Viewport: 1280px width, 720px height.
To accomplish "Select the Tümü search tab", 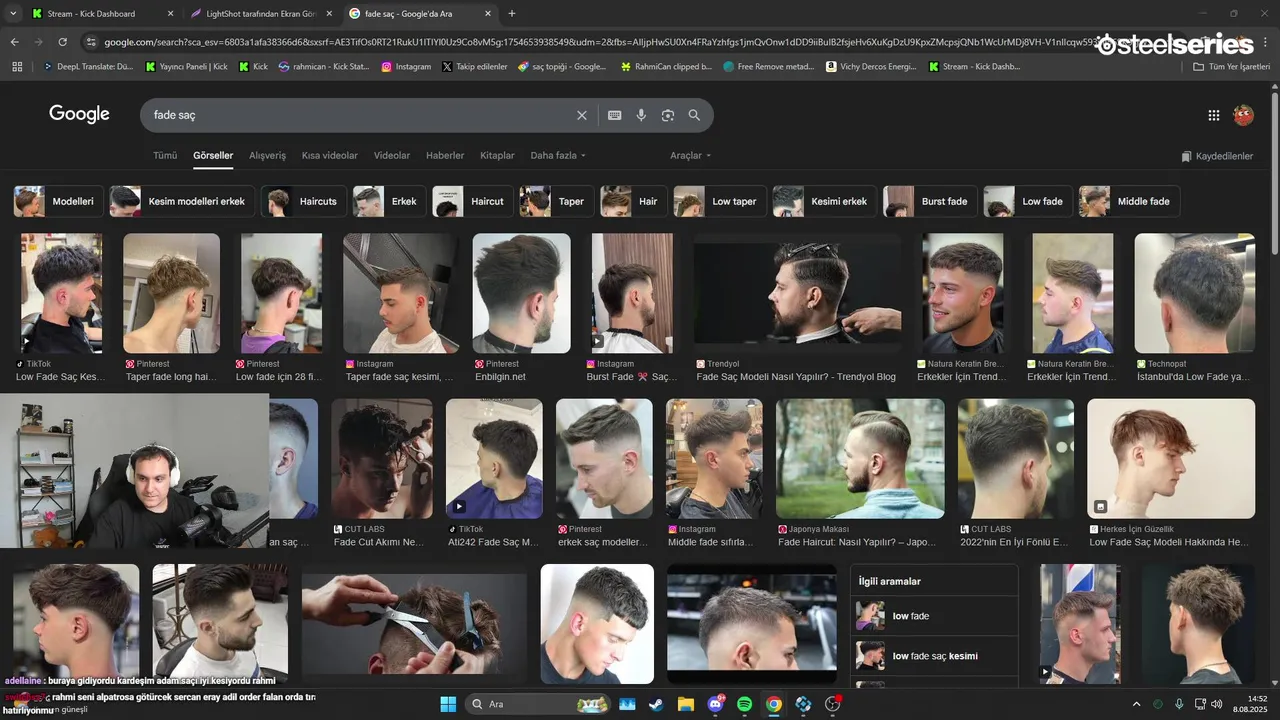I will (165, 156).
